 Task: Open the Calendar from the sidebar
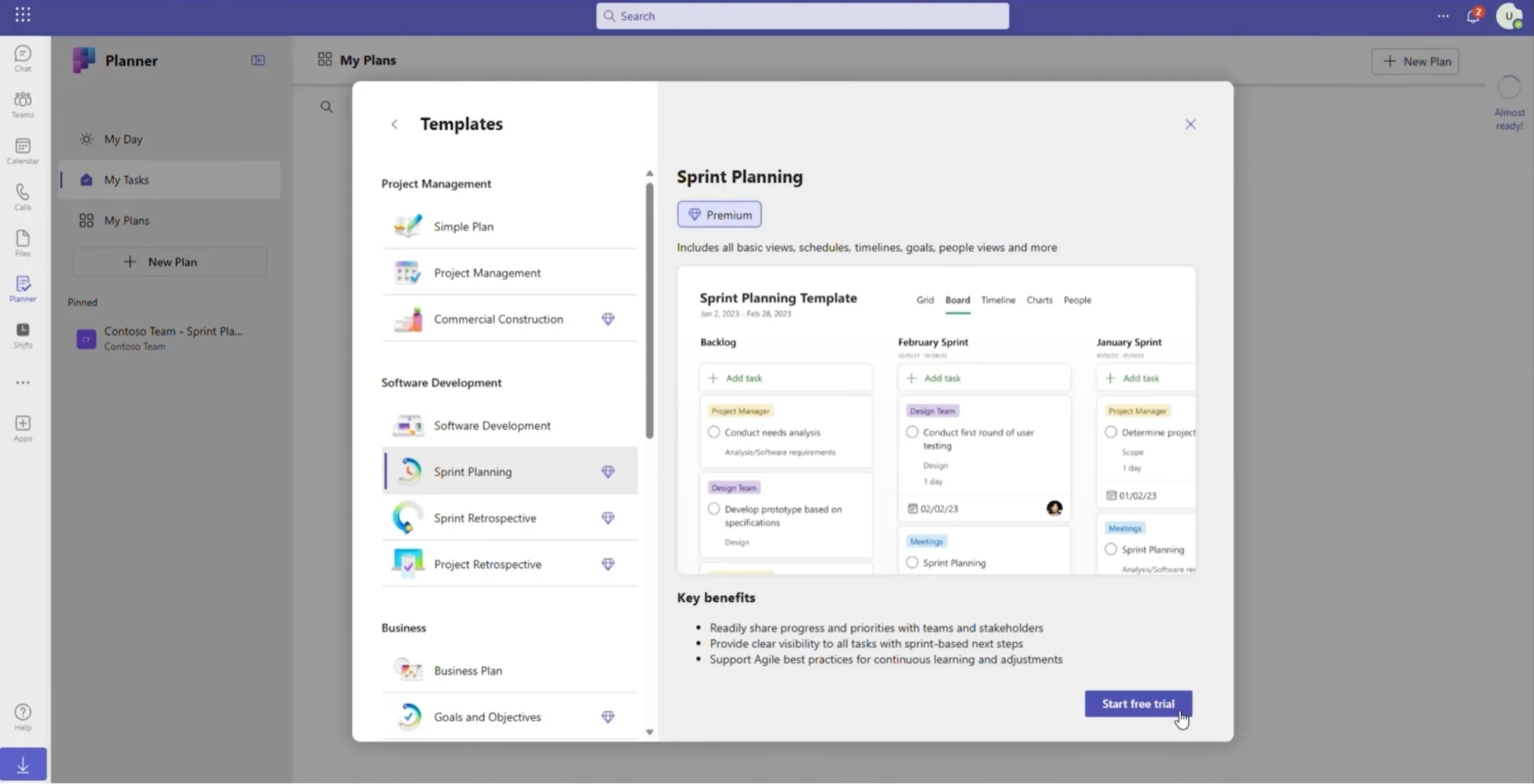(22, 150)
